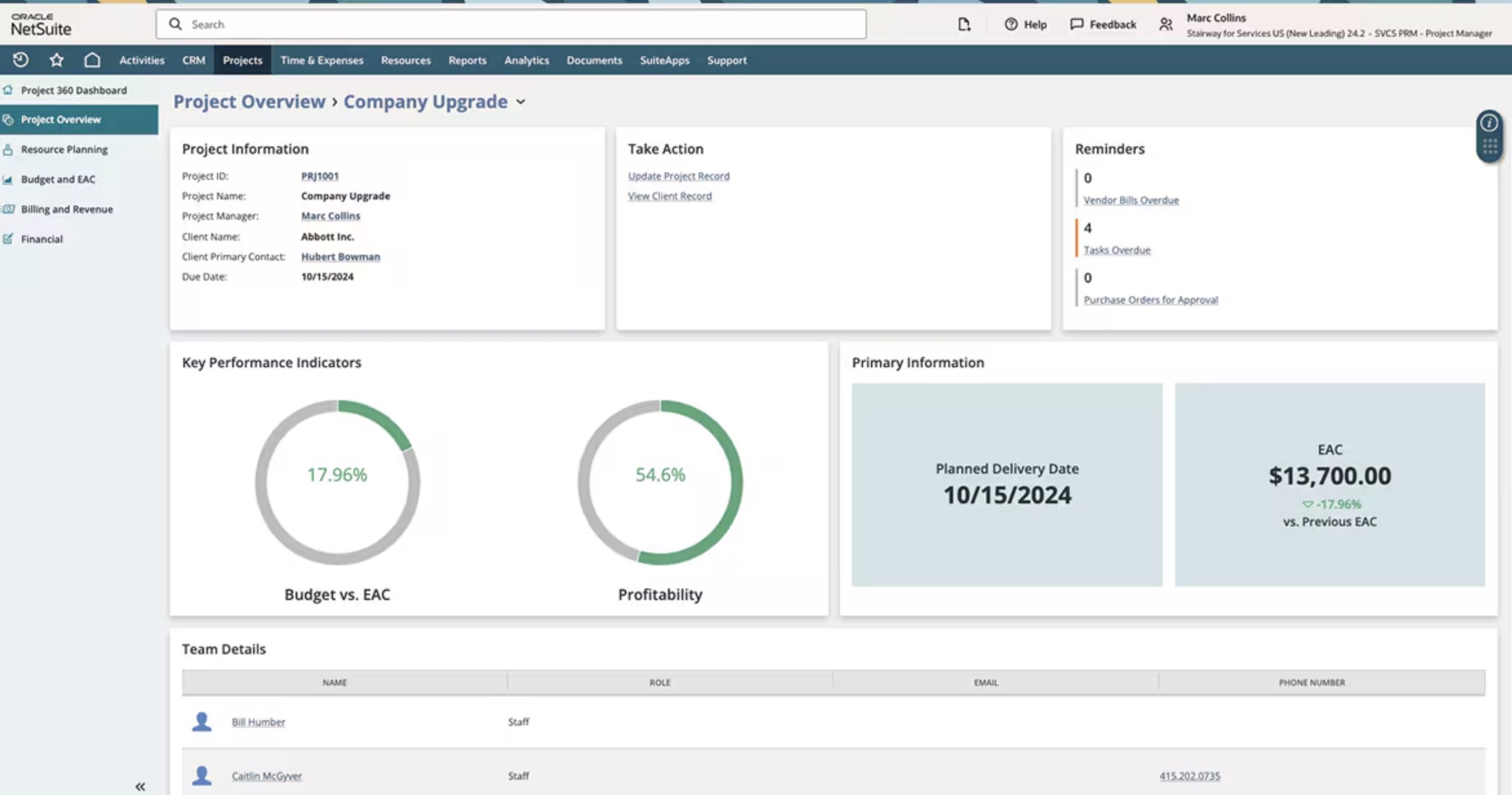
Task: Open the Projects menu
Action: click(x=242, y=60)
